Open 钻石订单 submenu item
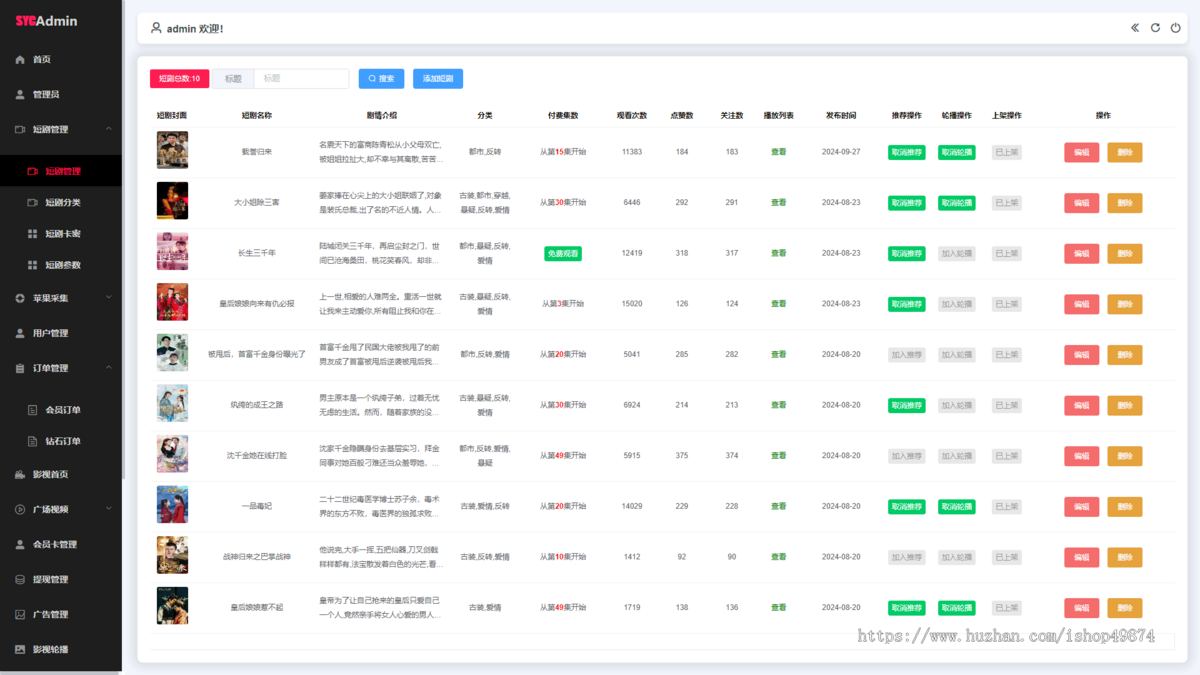The height and width of the screenshot is (675, 1200). coord(61,441)
